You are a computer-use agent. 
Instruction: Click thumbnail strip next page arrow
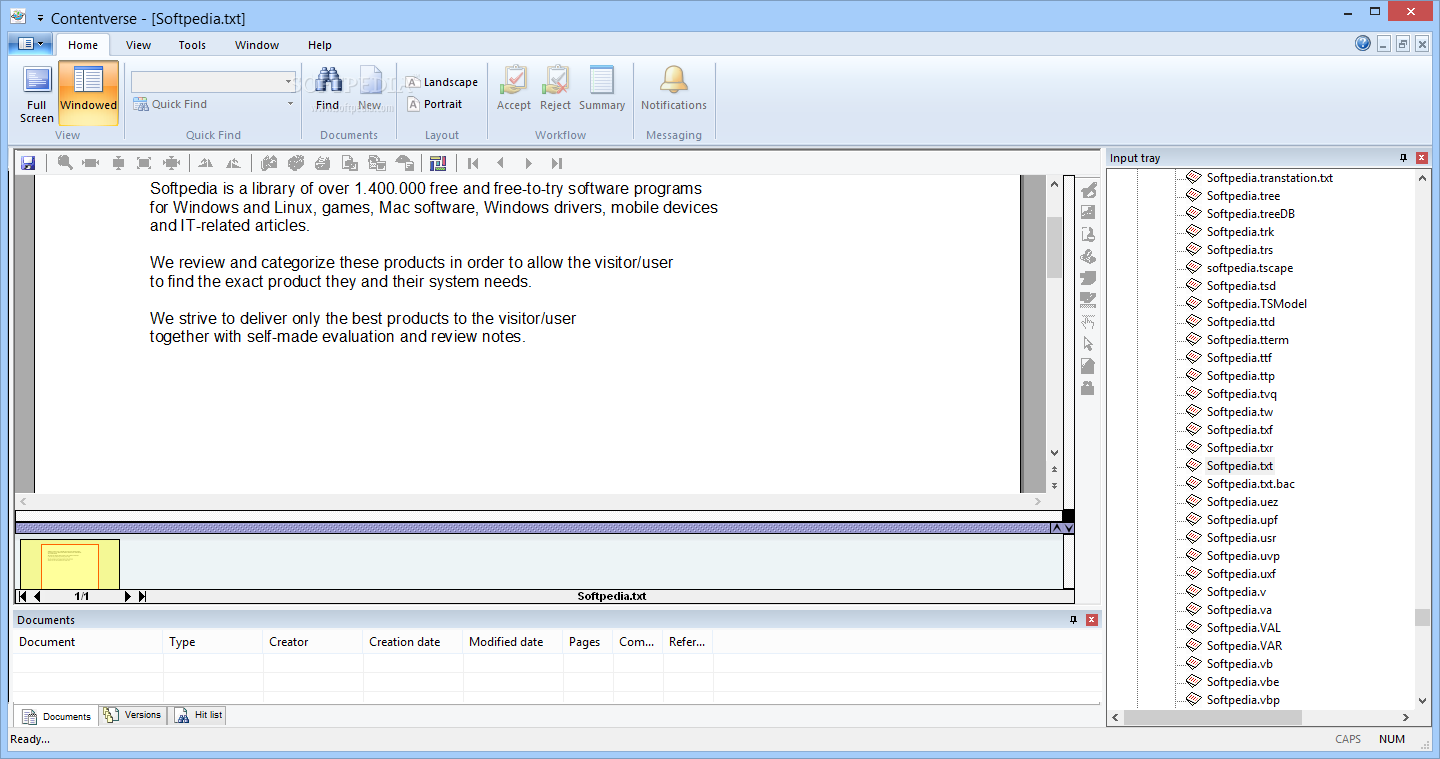[128, 596]
